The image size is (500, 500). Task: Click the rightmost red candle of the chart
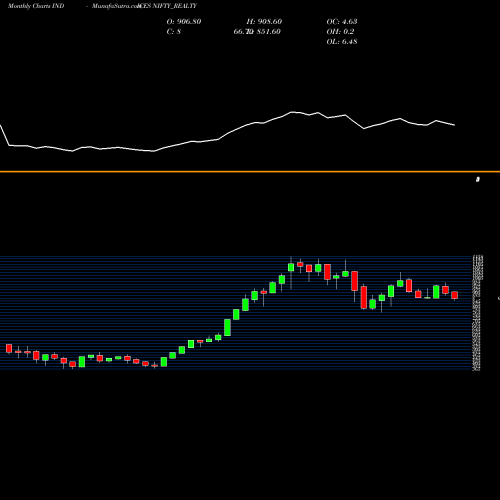click(455, 295)
